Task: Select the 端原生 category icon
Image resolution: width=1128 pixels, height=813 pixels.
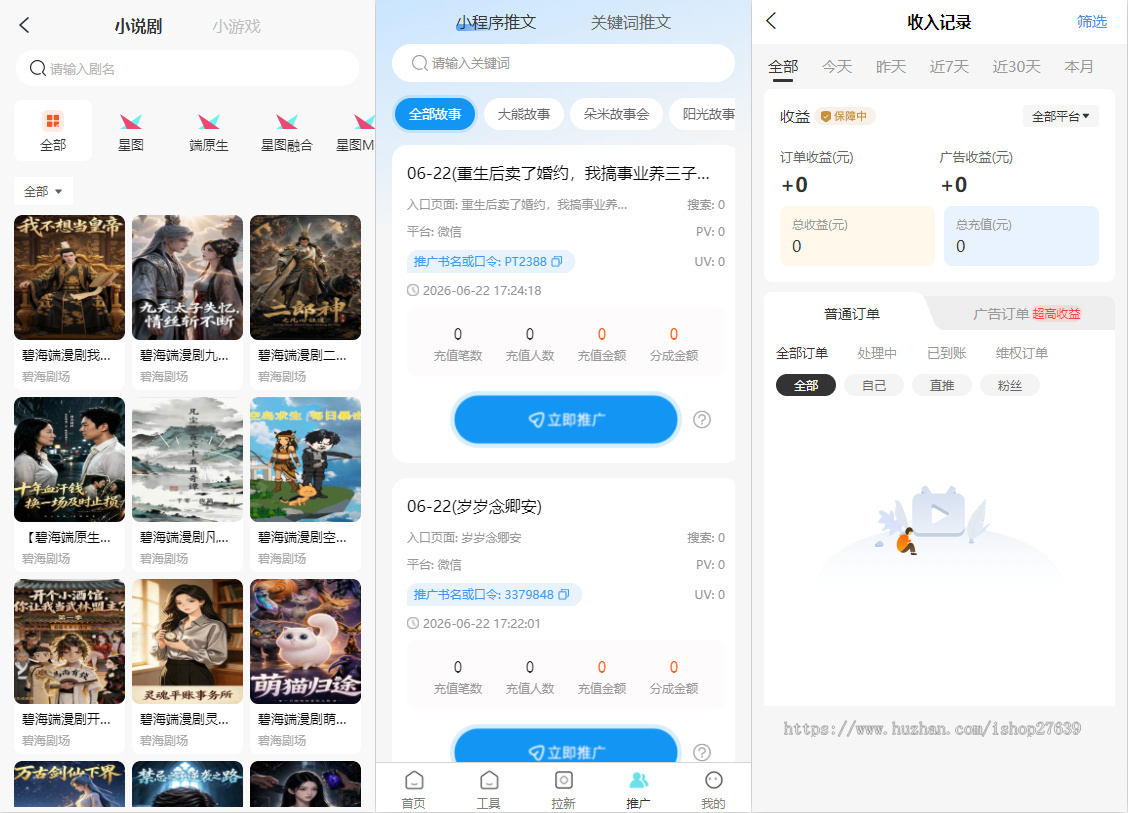Action: click(x=209, y=122)
